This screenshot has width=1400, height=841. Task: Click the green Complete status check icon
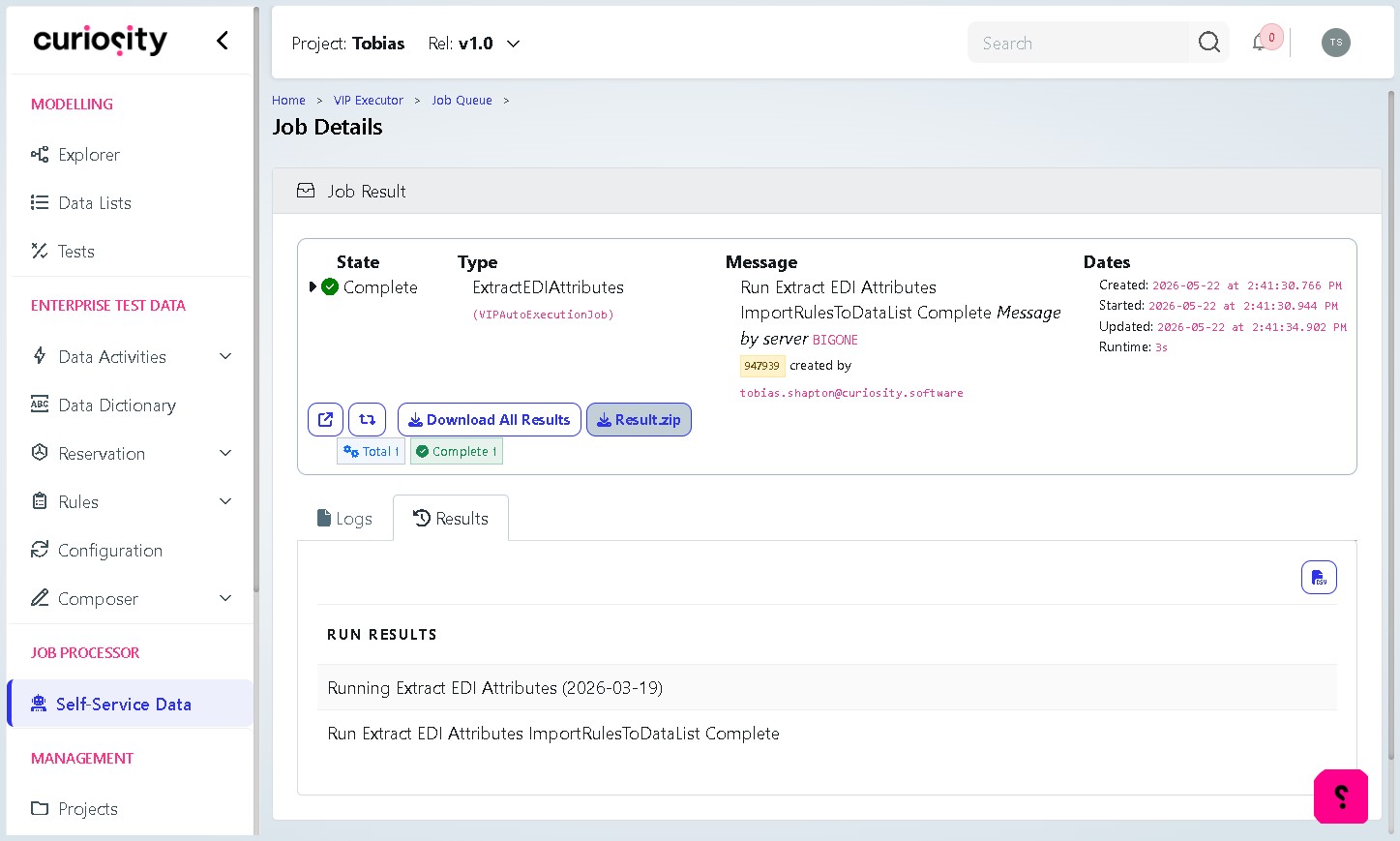(330, 286)
